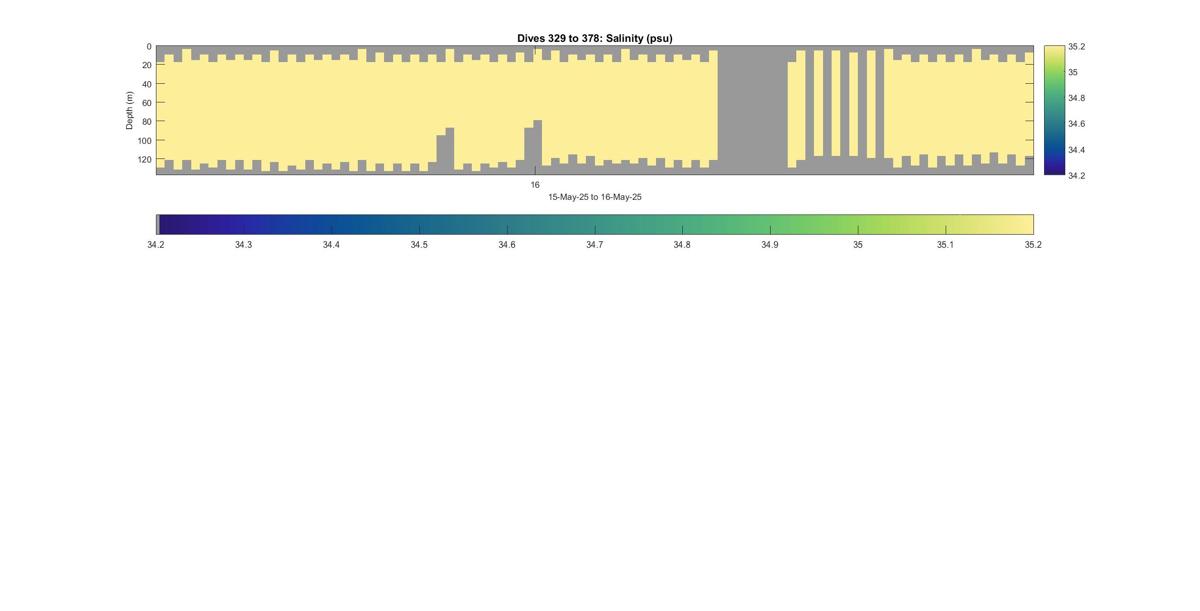Screen dimensions: 1200x611
Task: Click the '35' label on vertical colorbar
Action: 1073,73
